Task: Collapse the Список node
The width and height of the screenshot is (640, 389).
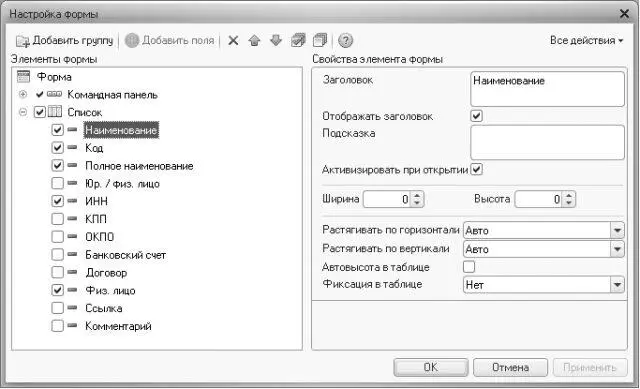Action: point(23,112)
